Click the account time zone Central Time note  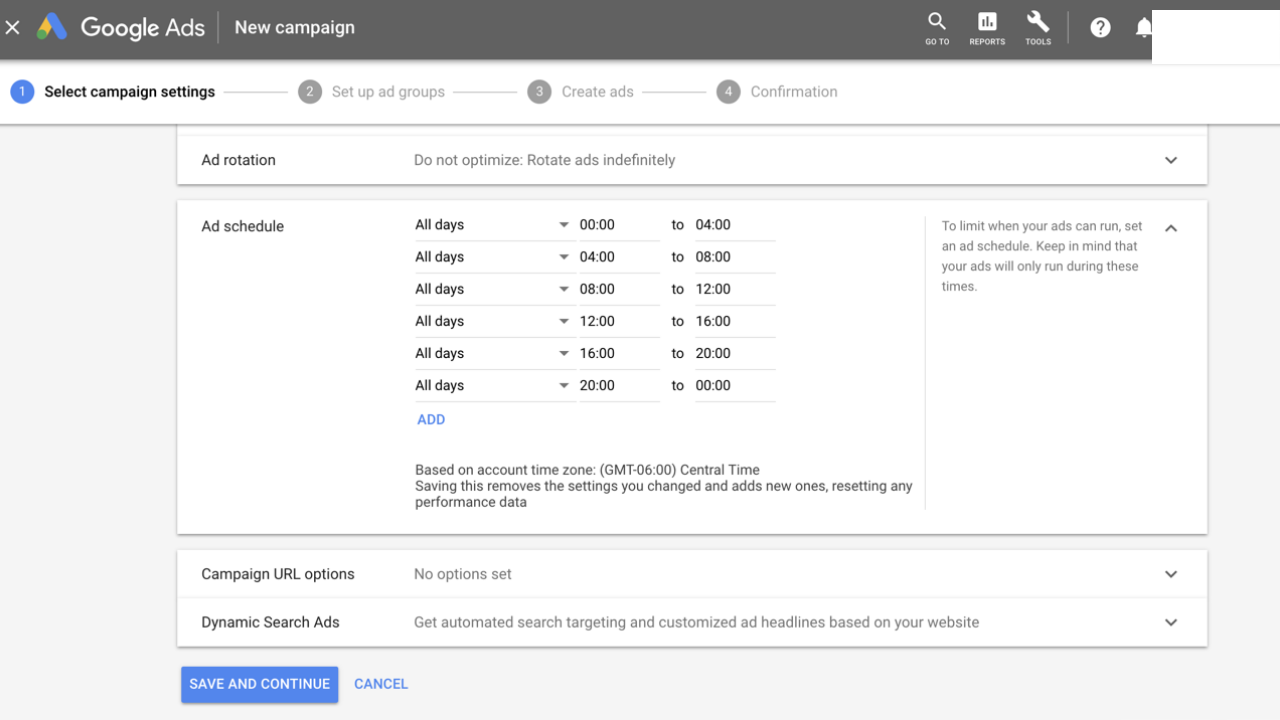(588, 470)
